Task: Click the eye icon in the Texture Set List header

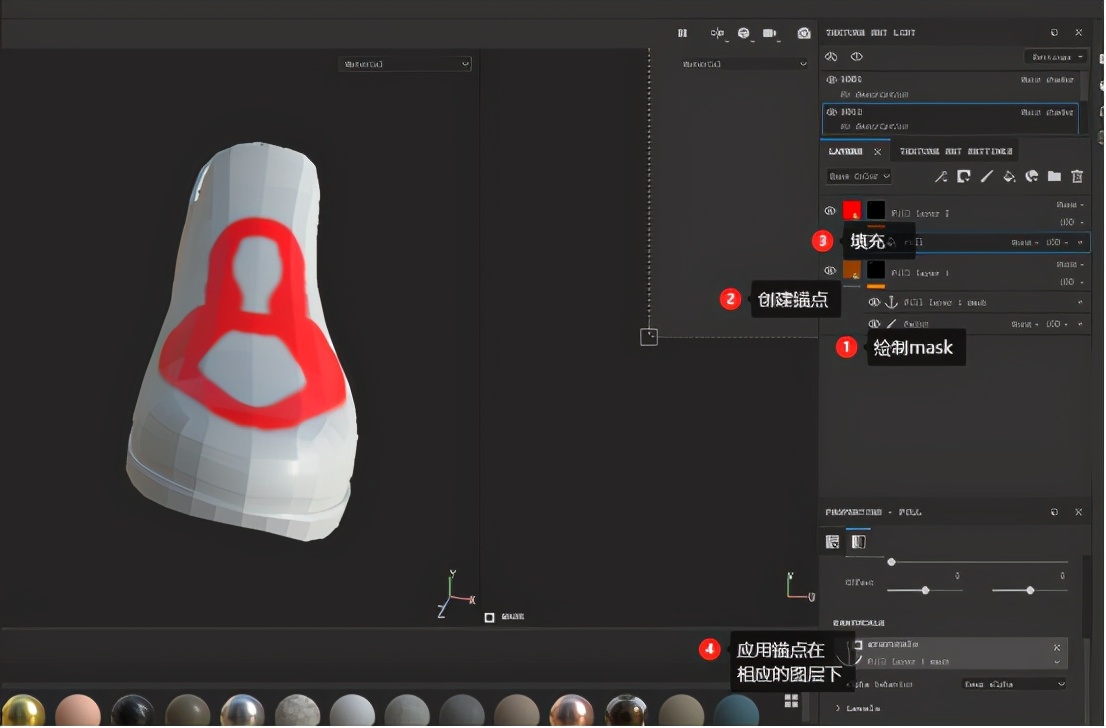Action: coord(856,56)
